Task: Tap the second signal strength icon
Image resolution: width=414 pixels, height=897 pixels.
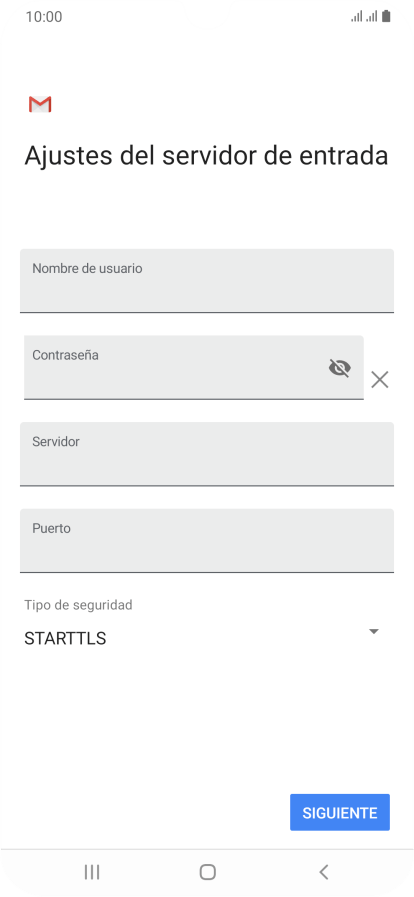Action: 372,17
